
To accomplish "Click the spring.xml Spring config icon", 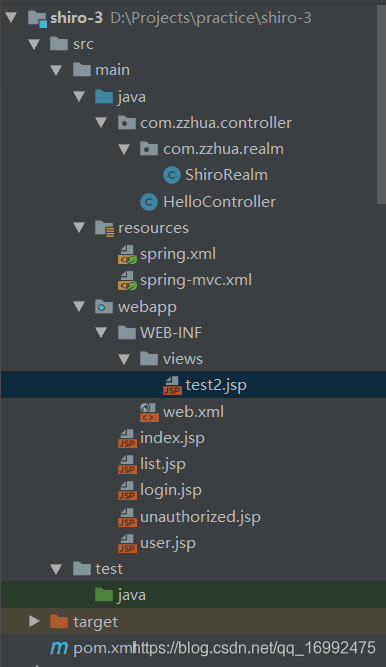I will point(127,255).
